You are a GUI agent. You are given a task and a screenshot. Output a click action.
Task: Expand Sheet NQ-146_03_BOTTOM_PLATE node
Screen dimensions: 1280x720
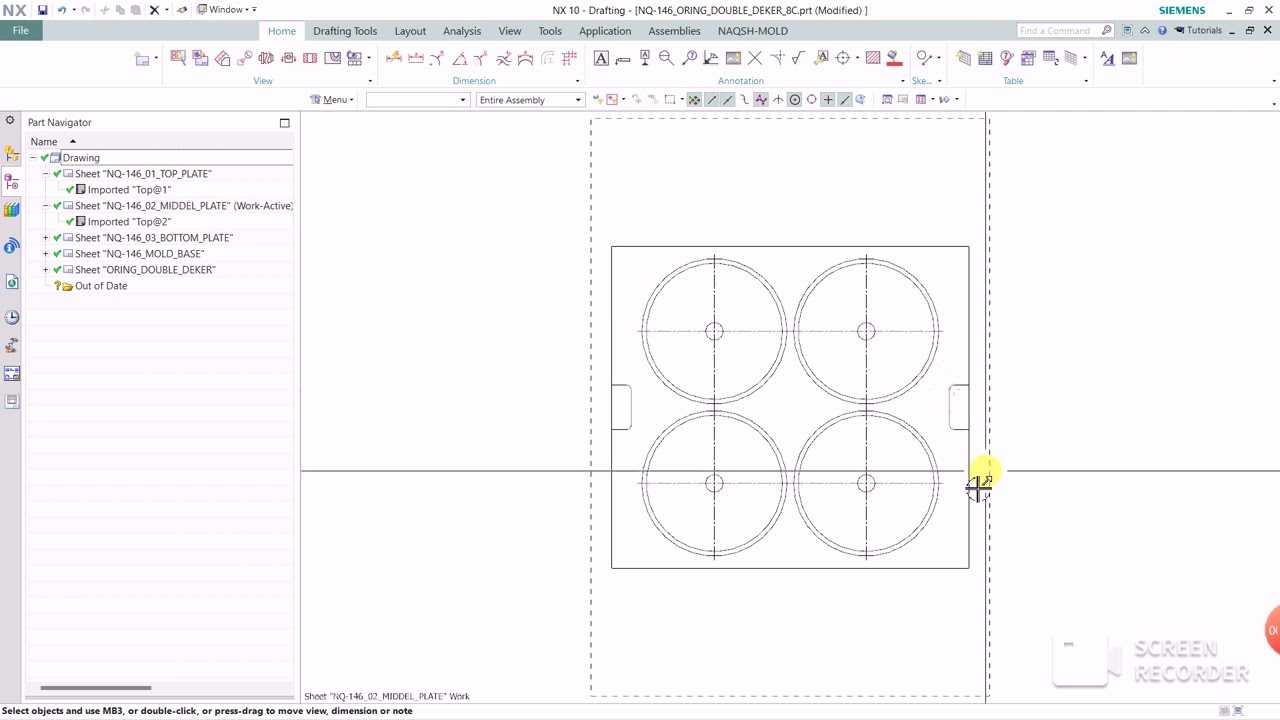point(45,238)
